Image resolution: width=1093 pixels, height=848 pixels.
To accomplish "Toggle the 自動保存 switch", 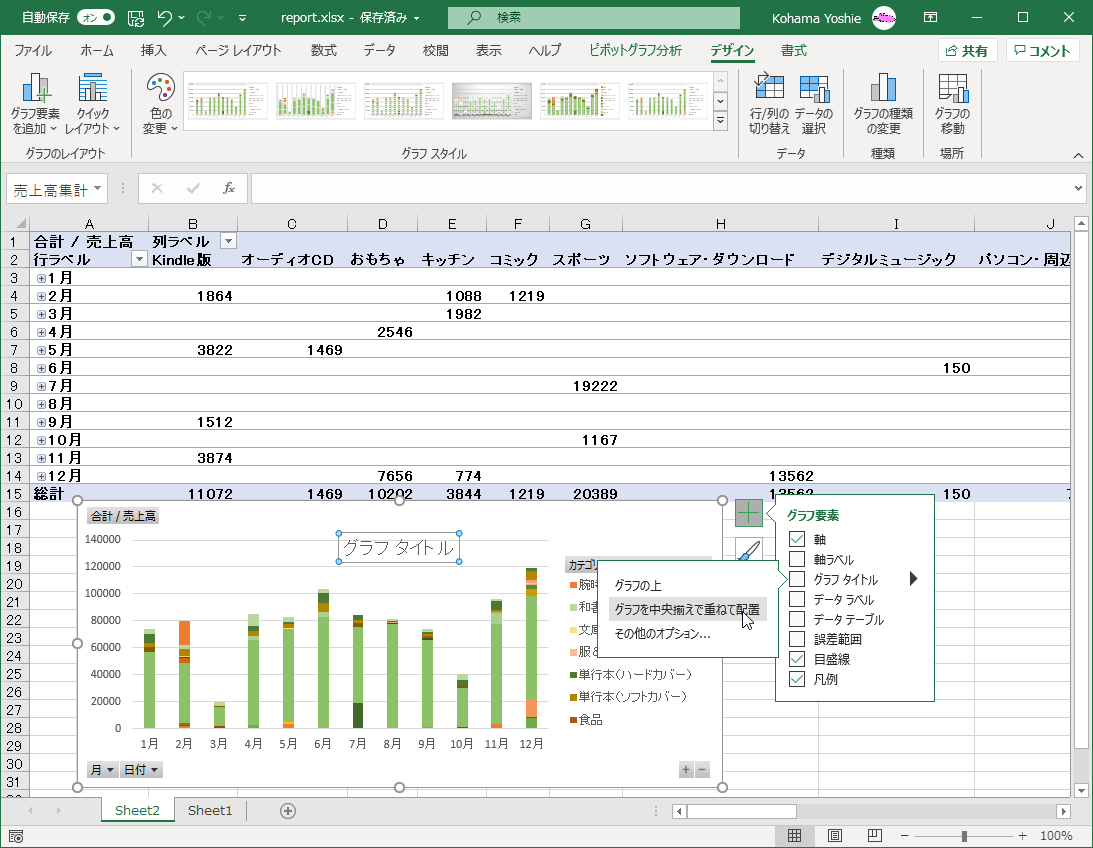I will coord(95,18).
